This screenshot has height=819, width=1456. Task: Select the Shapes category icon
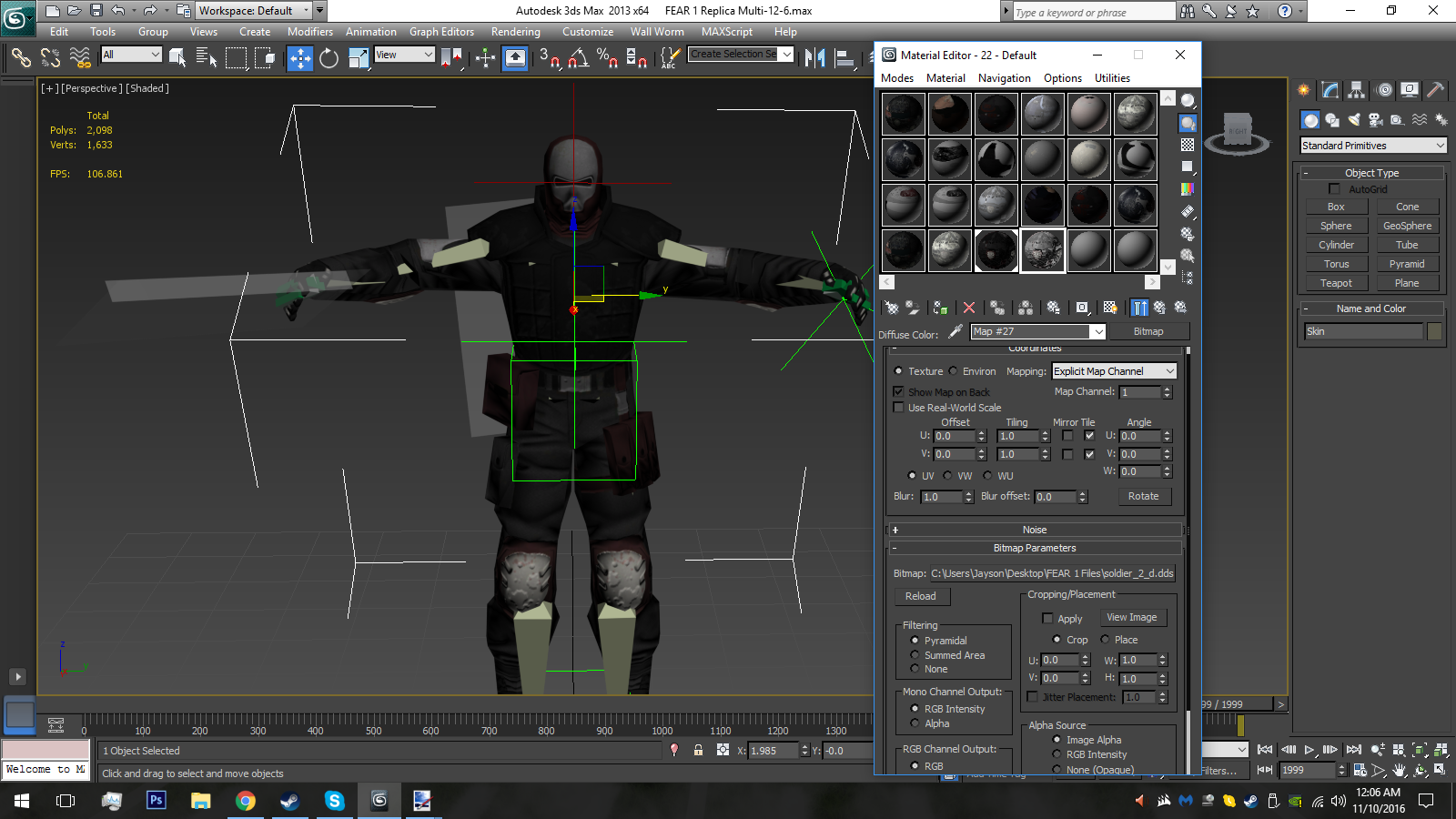(x=1332, y=120)
